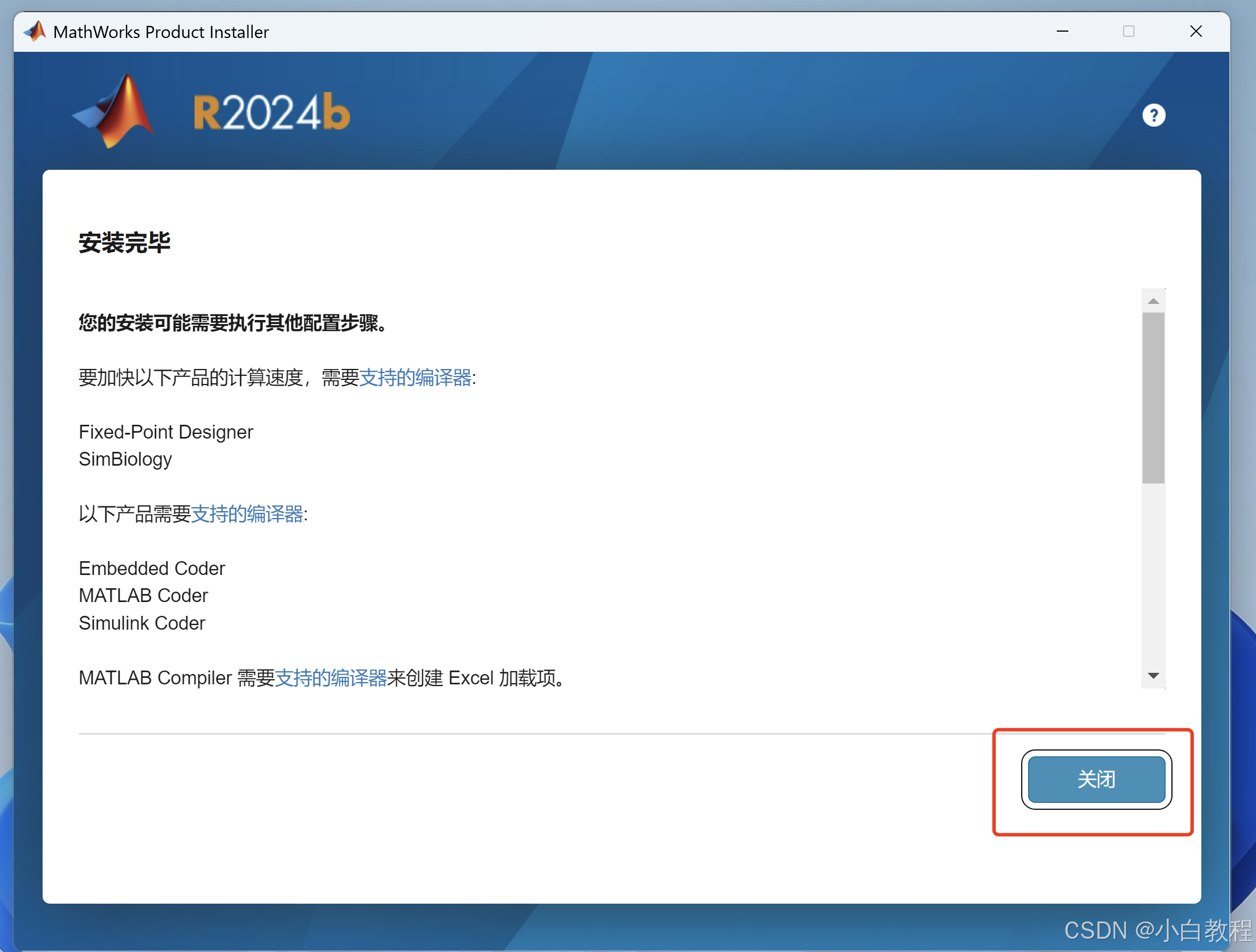The image size is (1256, 952).
Task: Minimize the installer window
Action: pyautogui.click(x=1063, y=32)
